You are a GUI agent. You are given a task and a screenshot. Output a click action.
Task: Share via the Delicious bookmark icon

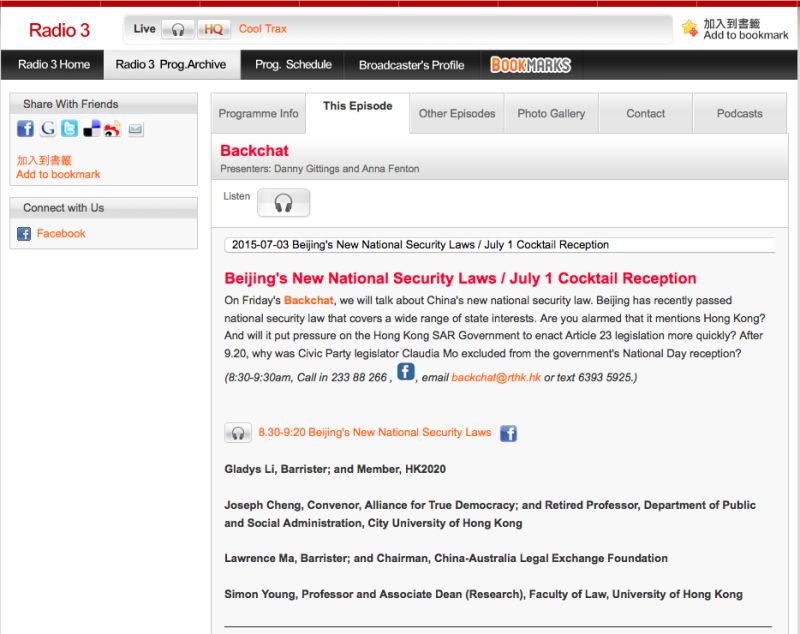tap(91, 129)
